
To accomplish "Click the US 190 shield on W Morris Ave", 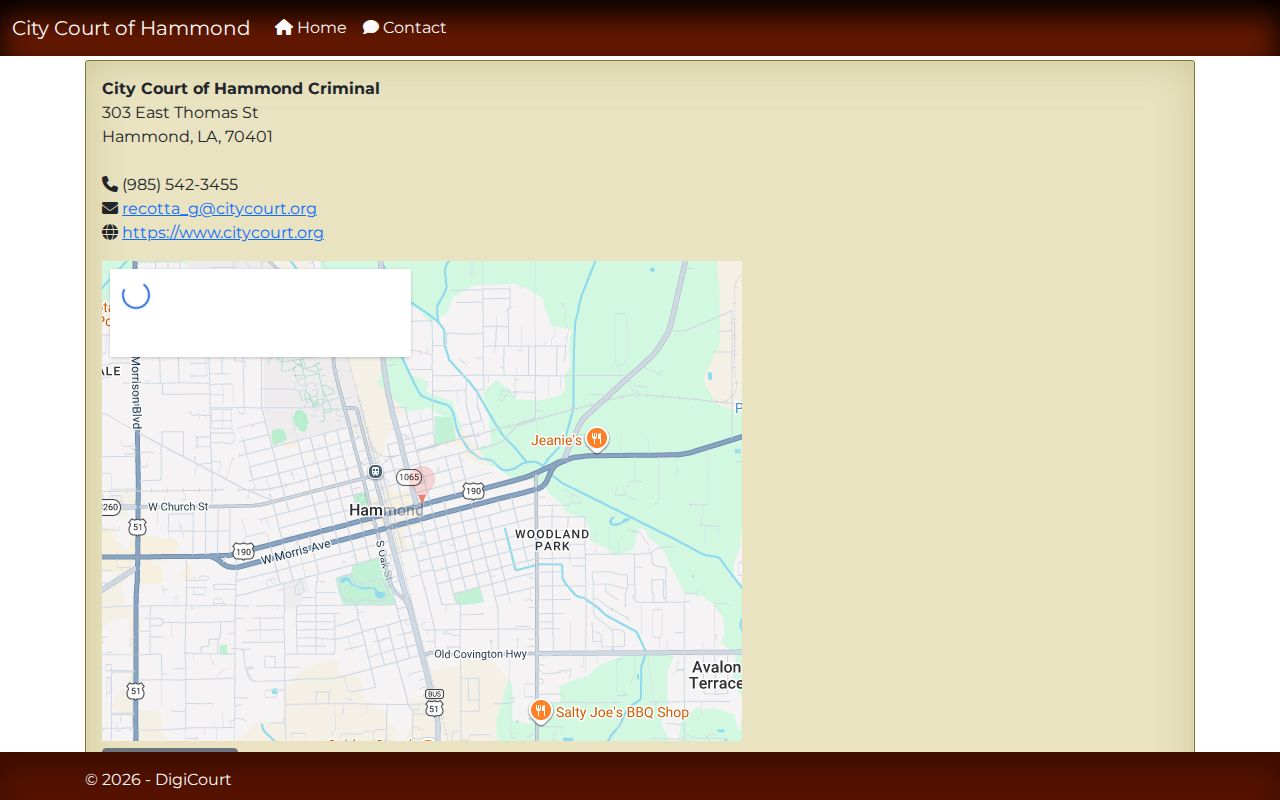I will tap(243, 551).
